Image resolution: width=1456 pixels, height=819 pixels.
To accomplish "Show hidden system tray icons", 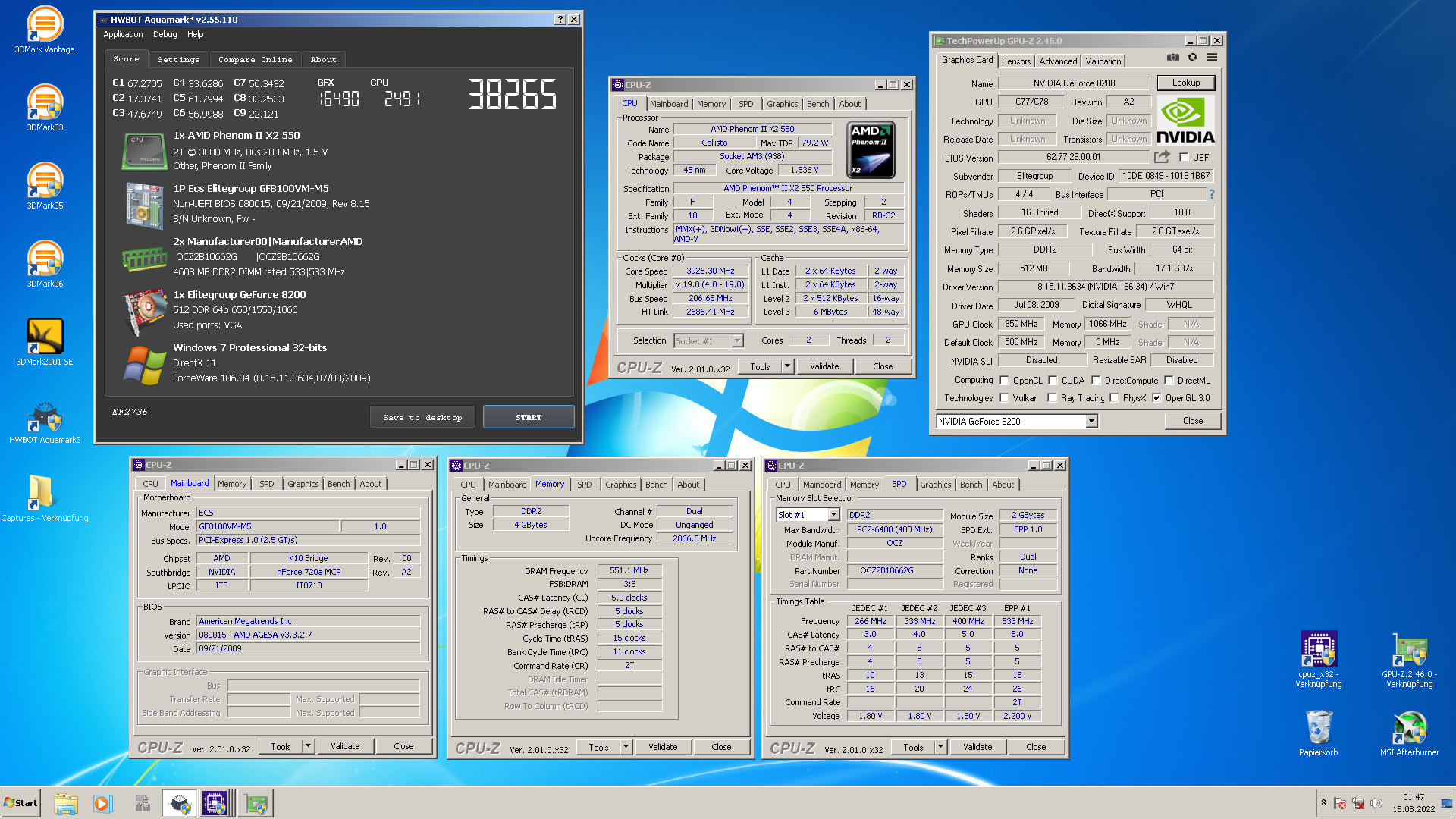I will click(x=1323, y=802).
